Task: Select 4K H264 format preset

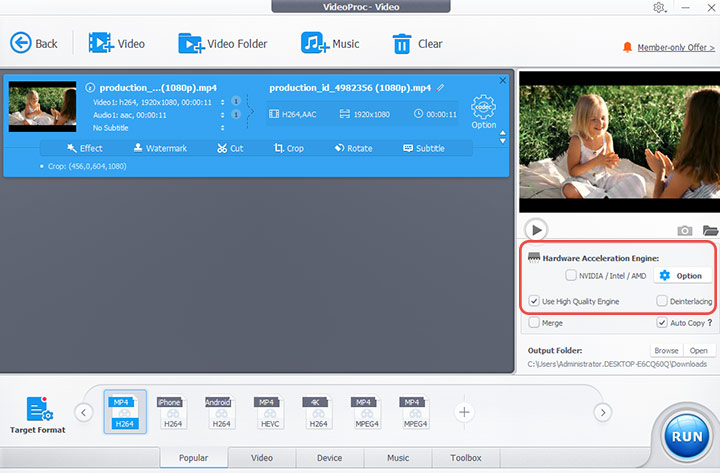Action: pos(318,412)
